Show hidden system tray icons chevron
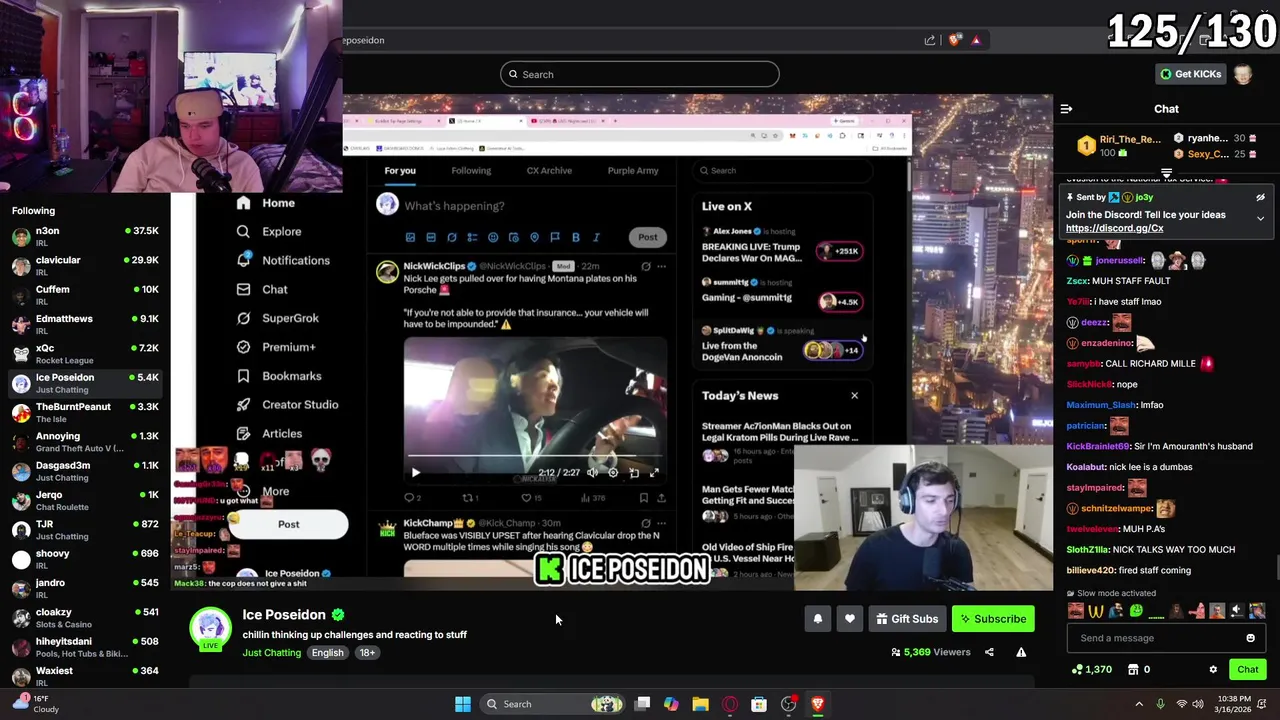Screen dimensions: 1280x720 click(x=1139, y=704)
